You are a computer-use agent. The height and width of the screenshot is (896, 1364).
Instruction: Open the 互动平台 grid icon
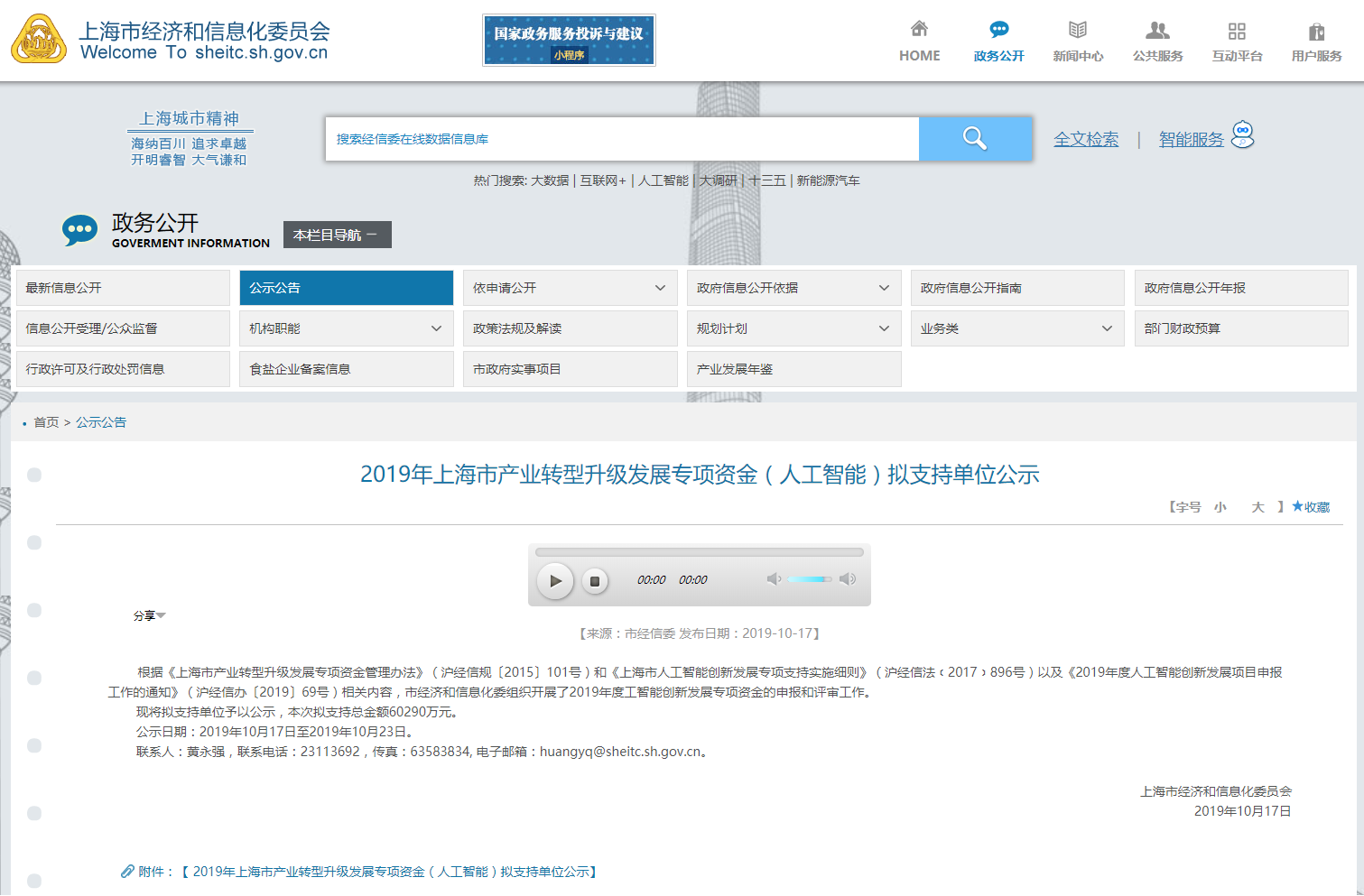(x=1237, y=31)
